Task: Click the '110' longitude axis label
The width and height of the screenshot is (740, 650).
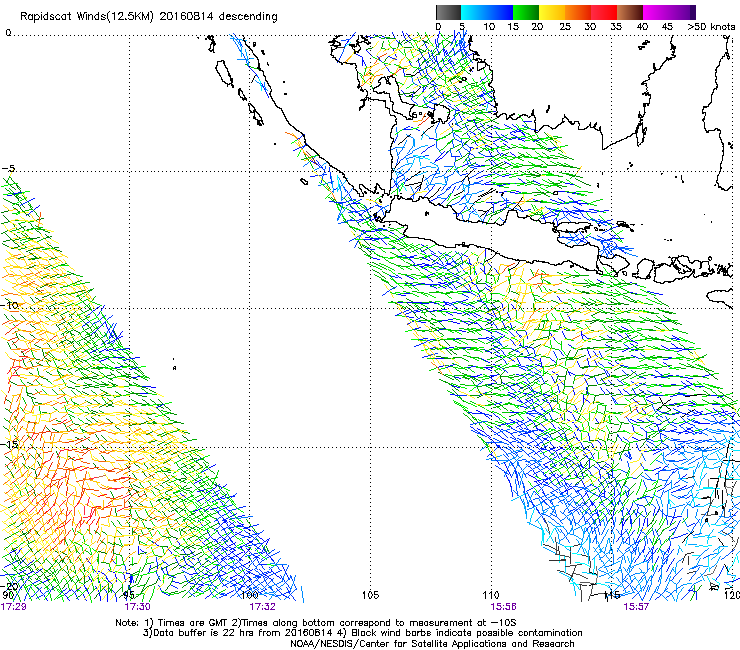Action: [491, 595]
